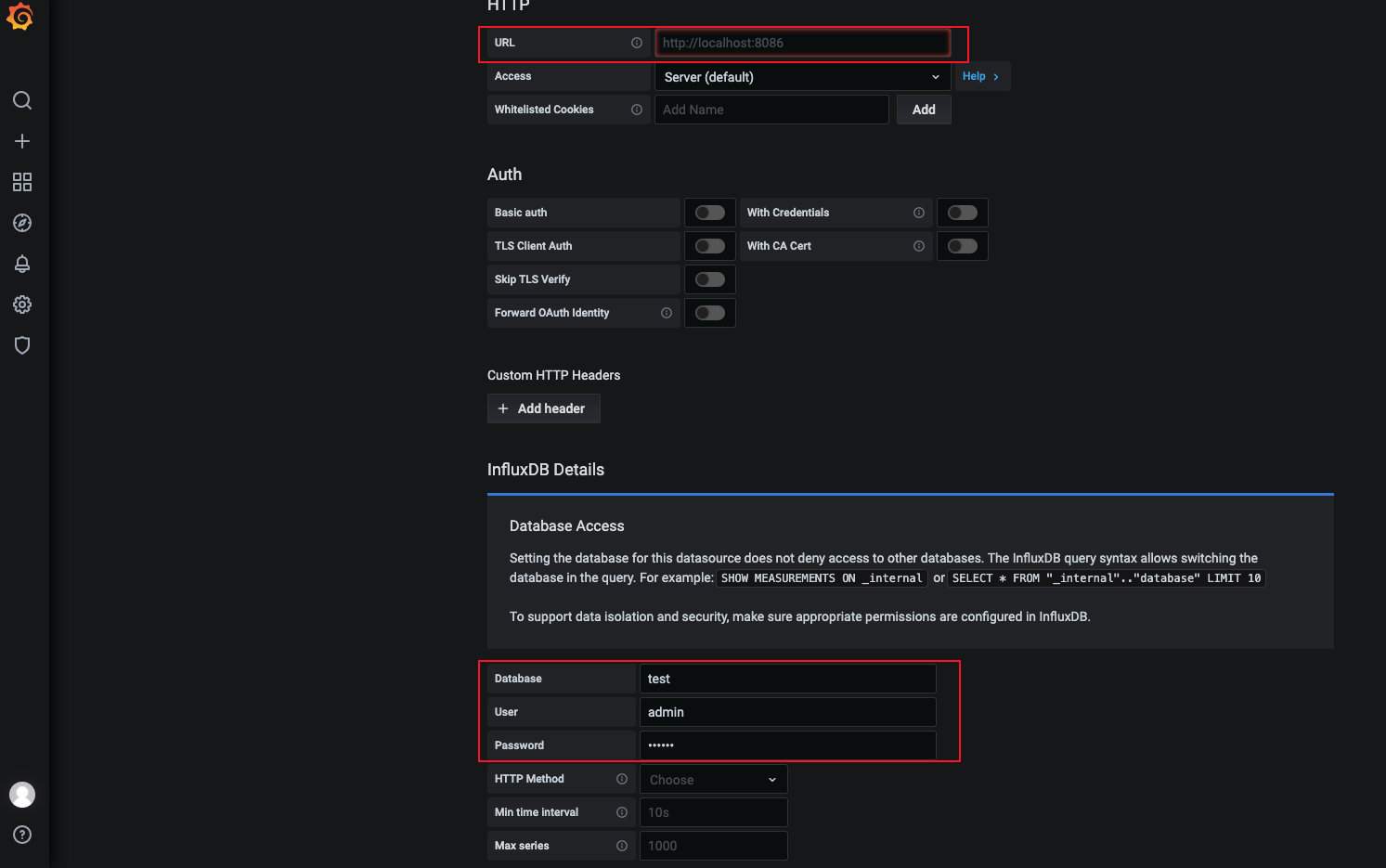Show info tooltip for With Credentials
The height and width of the screenshot is (868, 1386).
click(919, 213)
